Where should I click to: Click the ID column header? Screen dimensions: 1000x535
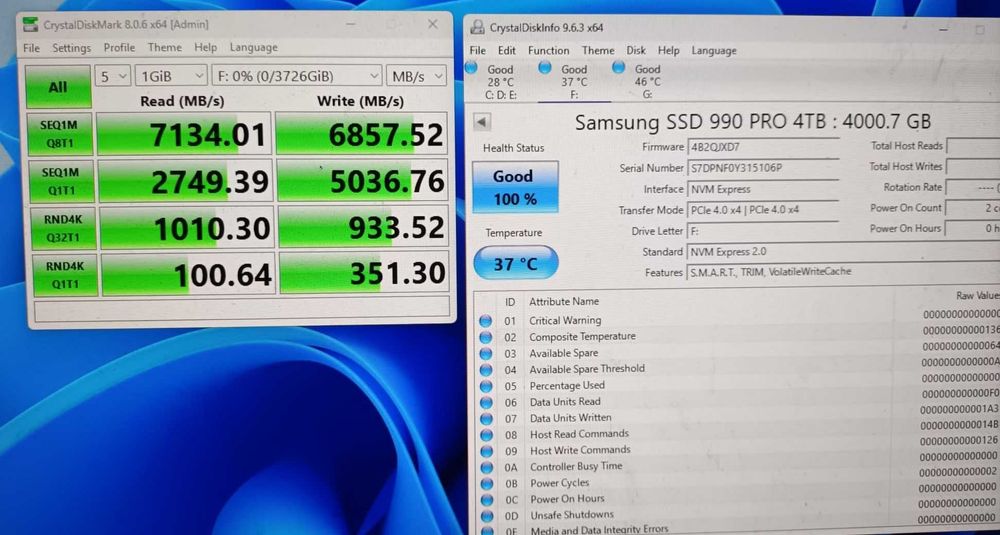510,302
